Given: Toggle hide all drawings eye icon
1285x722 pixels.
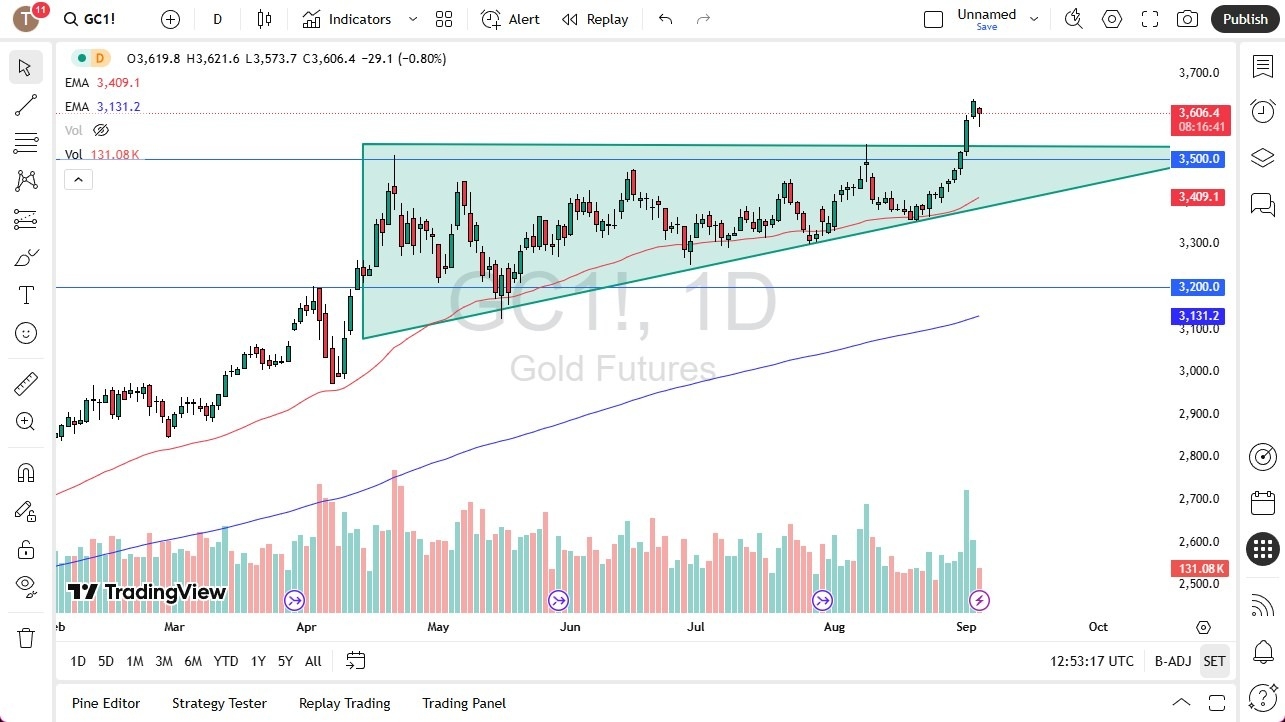Looking at the screenshot, I should coord(25,586).
